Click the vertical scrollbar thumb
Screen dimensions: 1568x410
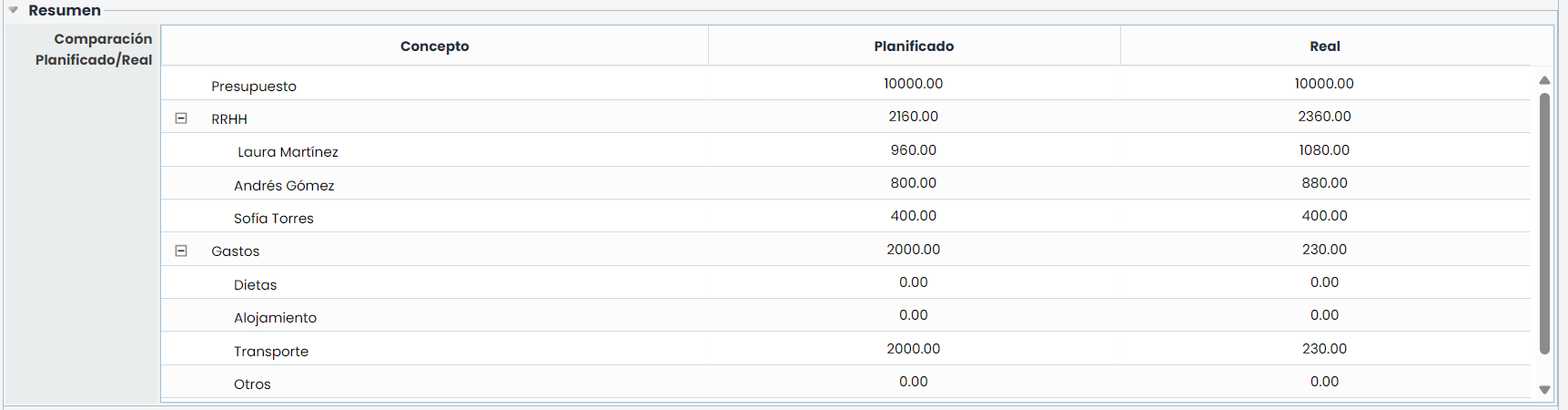[1544, 223]
